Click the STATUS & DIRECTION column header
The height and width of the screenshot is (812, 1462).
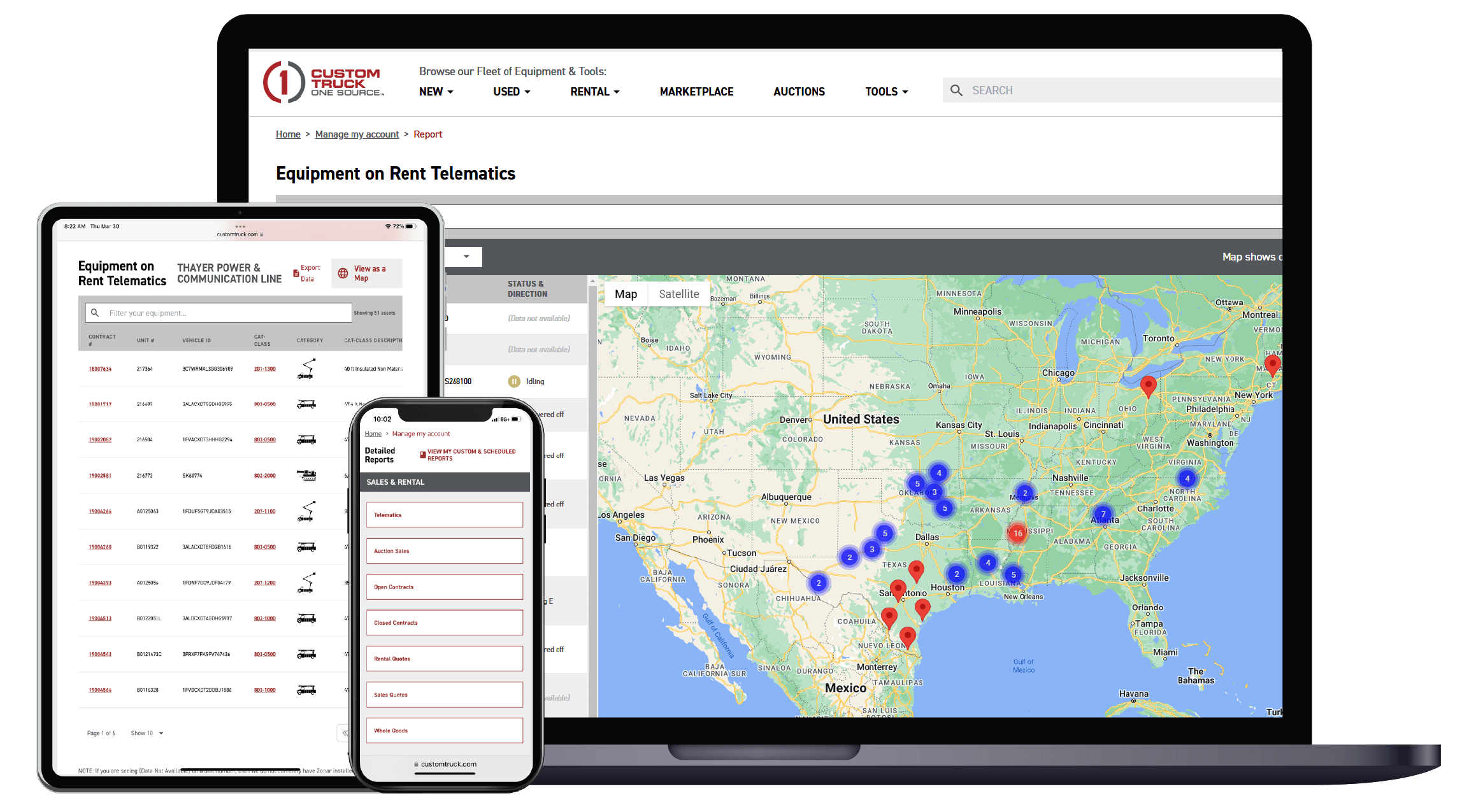pyautogui.click(x=527, y=289)
